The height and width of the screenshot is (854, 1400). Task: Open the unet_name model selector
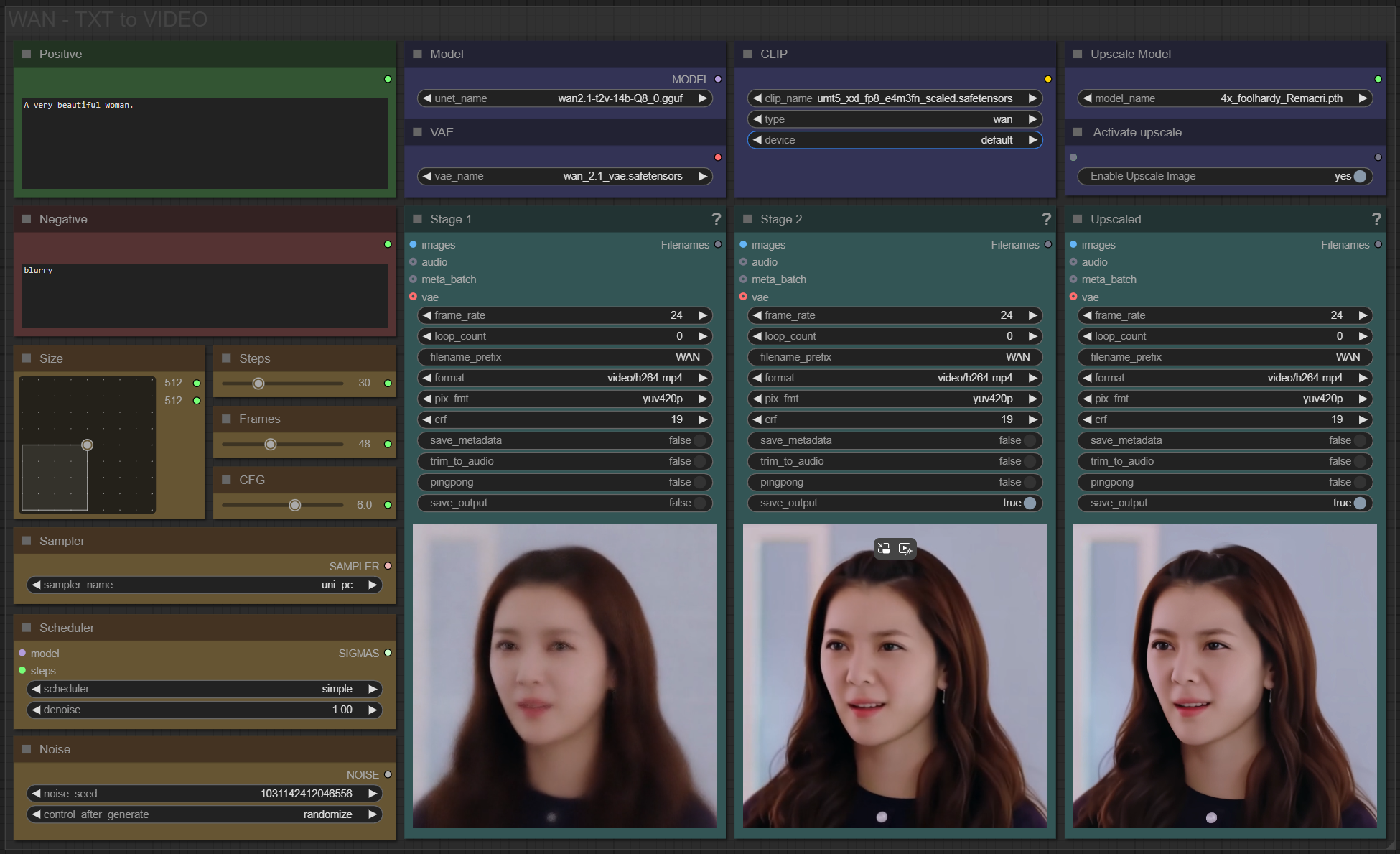pyautogui.click(x=564, y=98)
